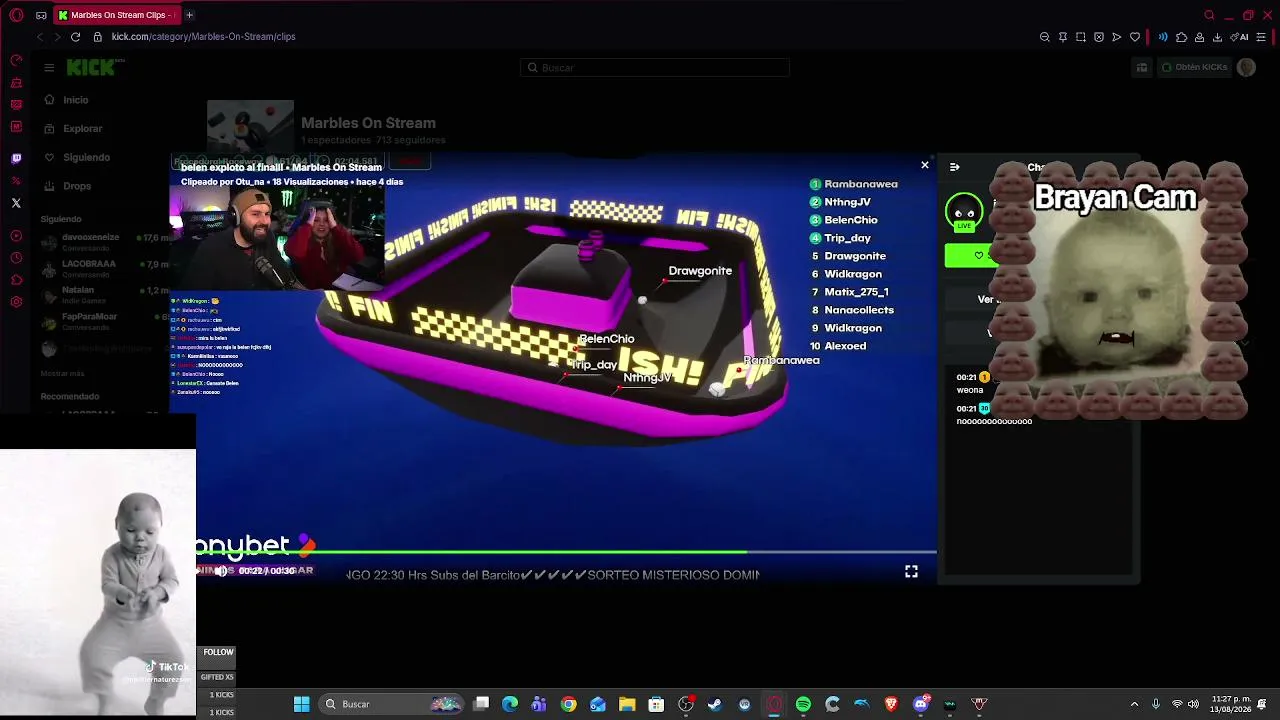
Task: Click the zoom out icon in address bar
Action: click(1045, 37)
